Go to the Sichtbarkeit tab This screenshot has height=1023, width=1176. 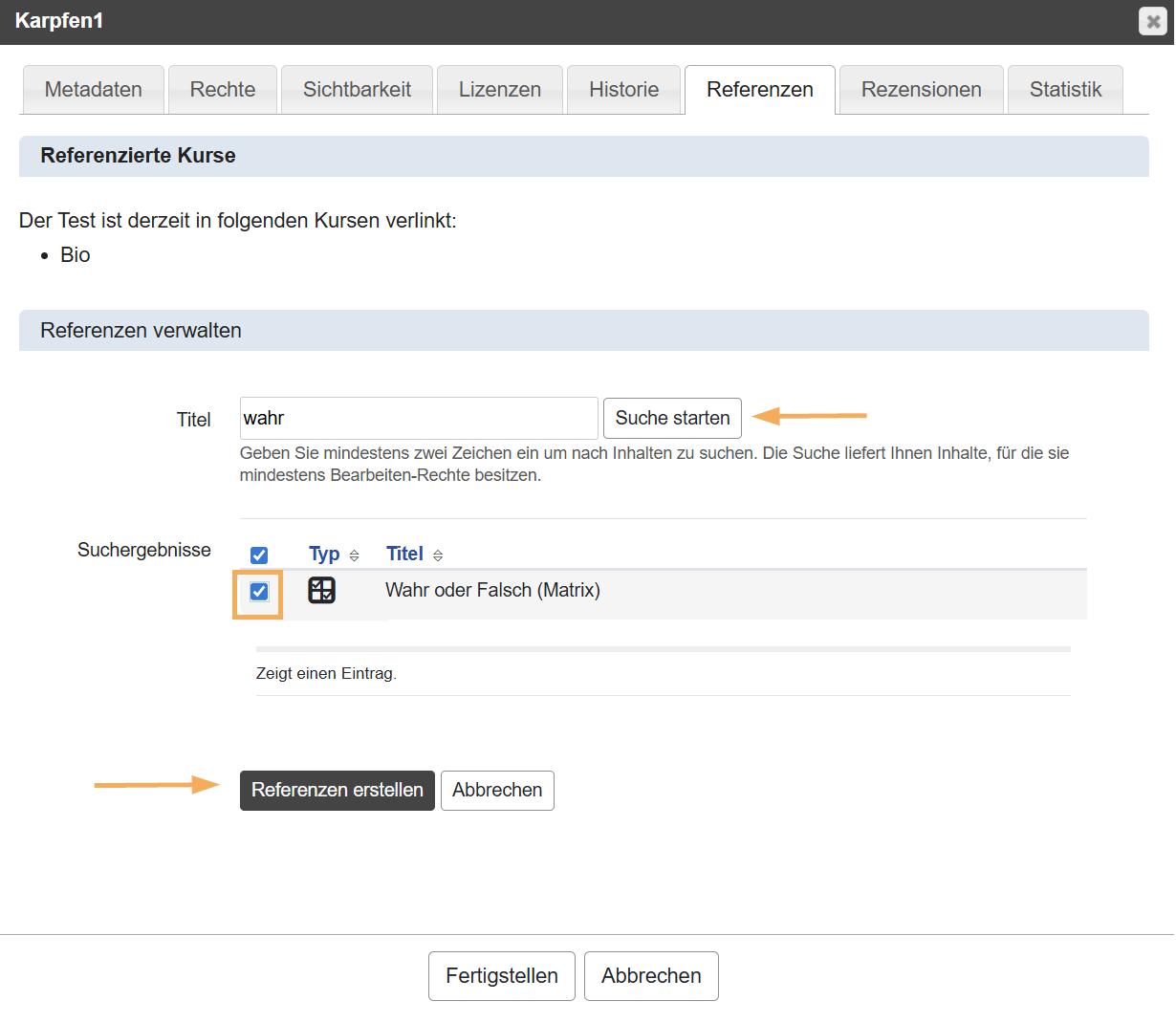357,90
